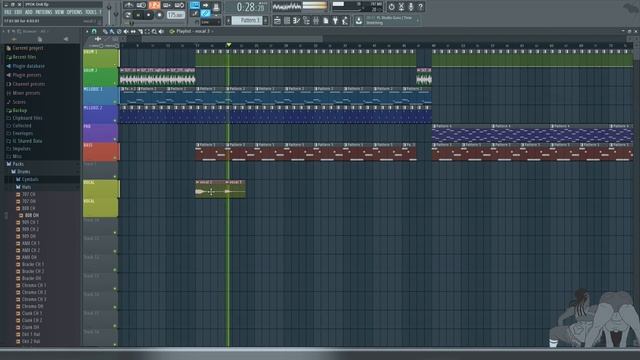This screenshot has width=640, height=360.
Task: Select the playback speaker tool in playlist
Action: (x=161, y=31)
